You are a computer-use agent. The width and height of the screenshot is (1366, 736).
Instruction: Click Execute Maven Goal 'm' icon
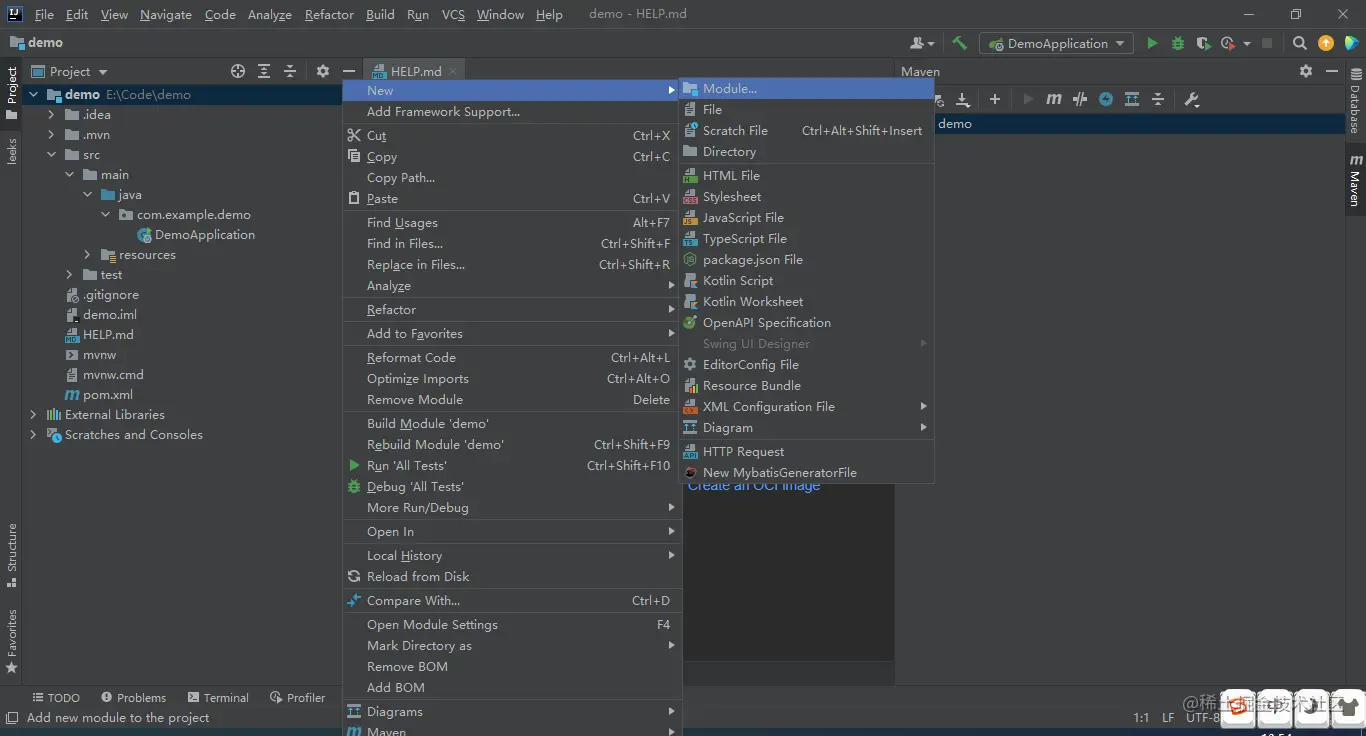pyautogui.click(x=1054, y=99)
